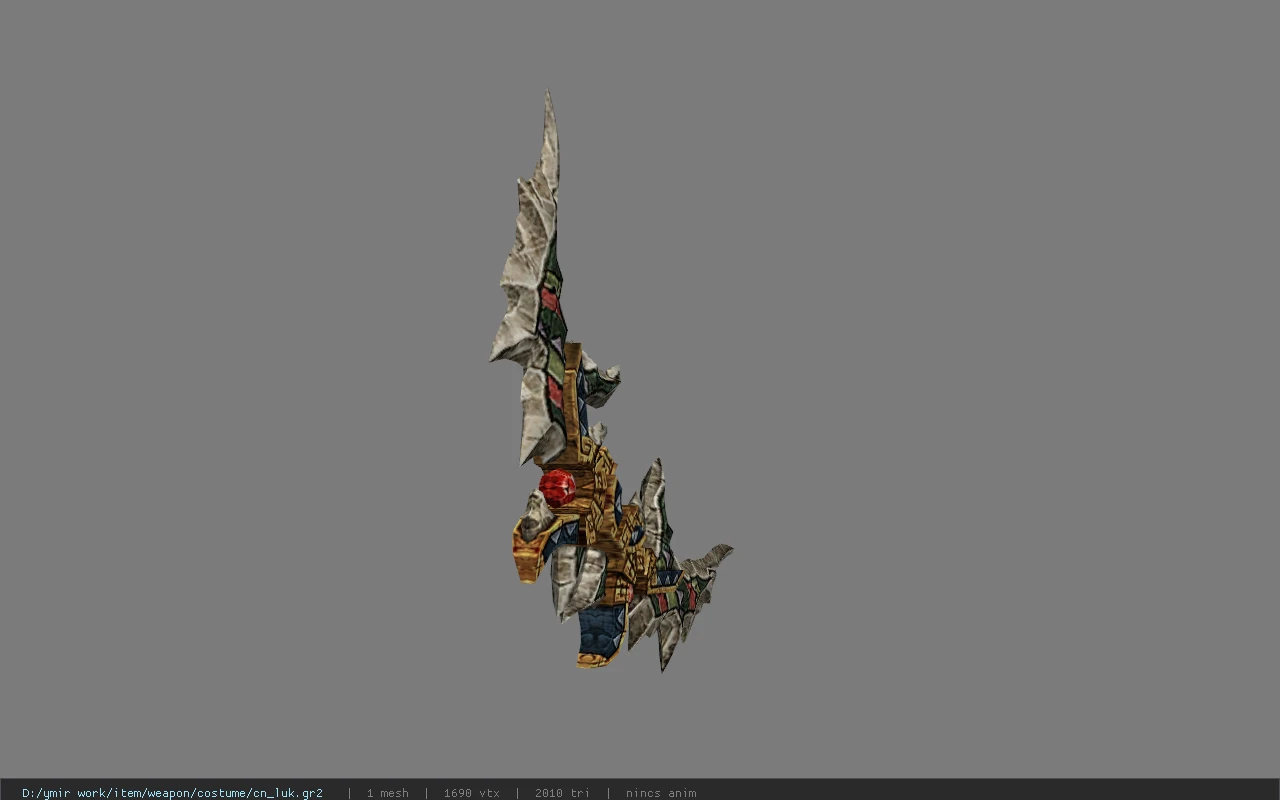Click the "1 mesh" status entry
The width and height of the screenshot is (1280, 800).
[387, 793]
